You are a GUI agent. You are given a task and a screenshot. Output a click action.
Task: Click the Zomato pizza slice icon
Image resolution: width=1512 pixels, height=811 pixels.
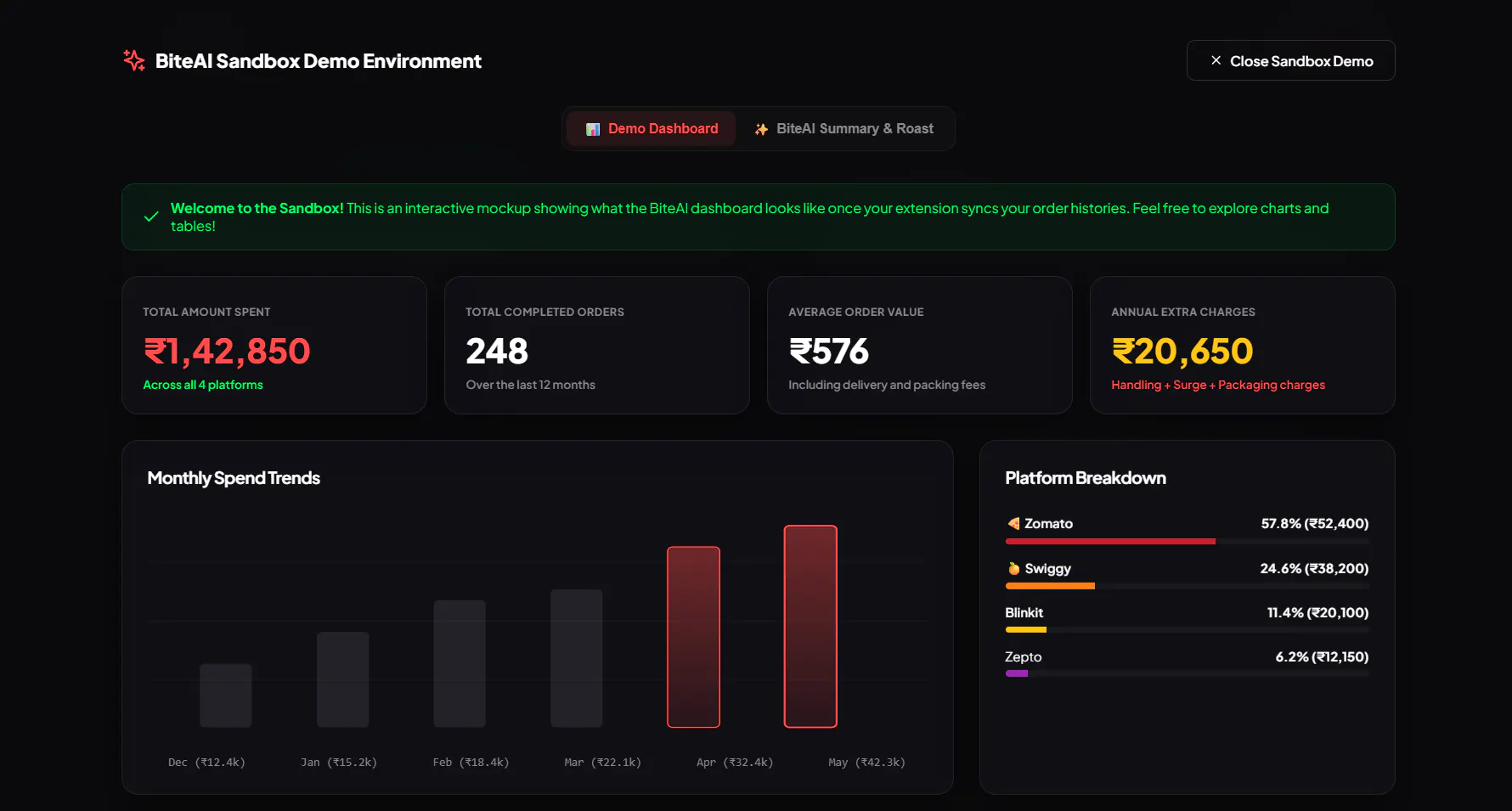(x=1013, y=523)
